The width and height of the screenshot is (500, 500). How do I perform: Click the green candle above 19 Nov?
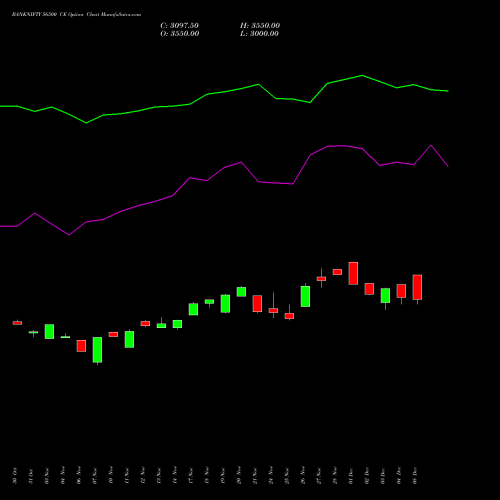pyautogui.click(x=225, y=304)
